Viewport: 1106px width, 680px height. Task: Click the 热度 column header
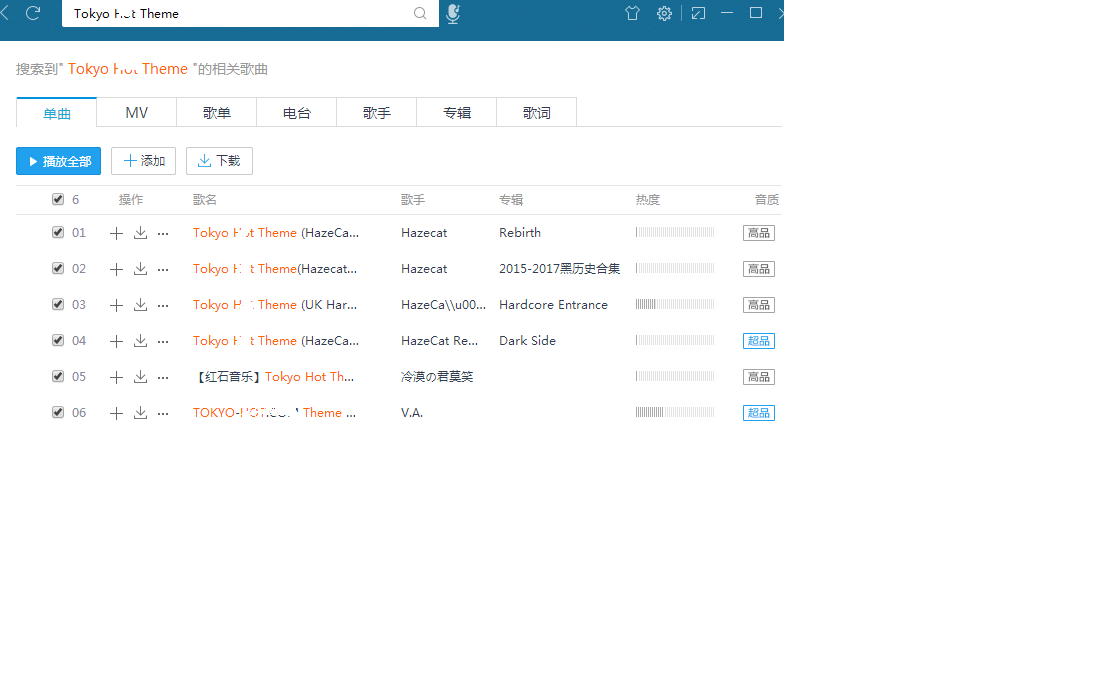point(648,200)
